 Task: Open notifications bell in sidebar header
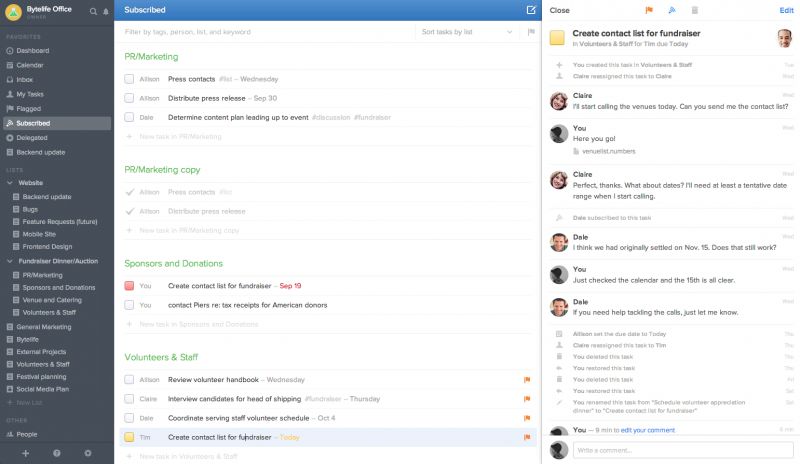106,11
